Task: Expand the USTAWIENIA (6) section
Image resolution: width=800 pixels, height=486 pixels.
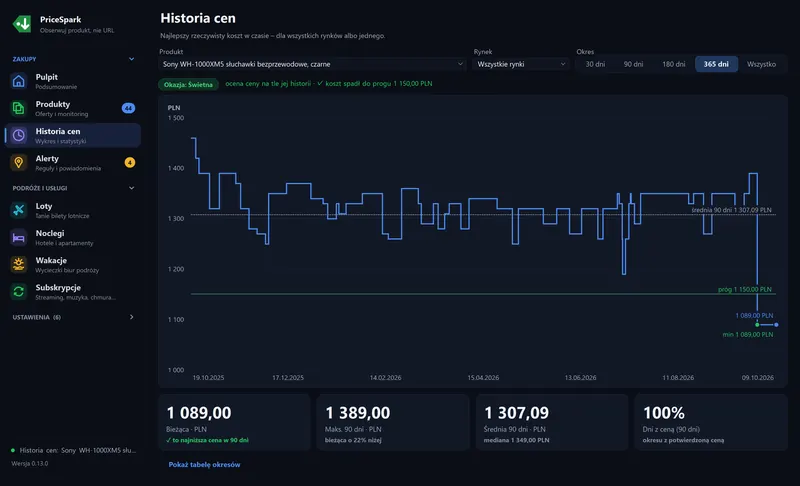Action: pyautogui.click(x=132, y=317)
